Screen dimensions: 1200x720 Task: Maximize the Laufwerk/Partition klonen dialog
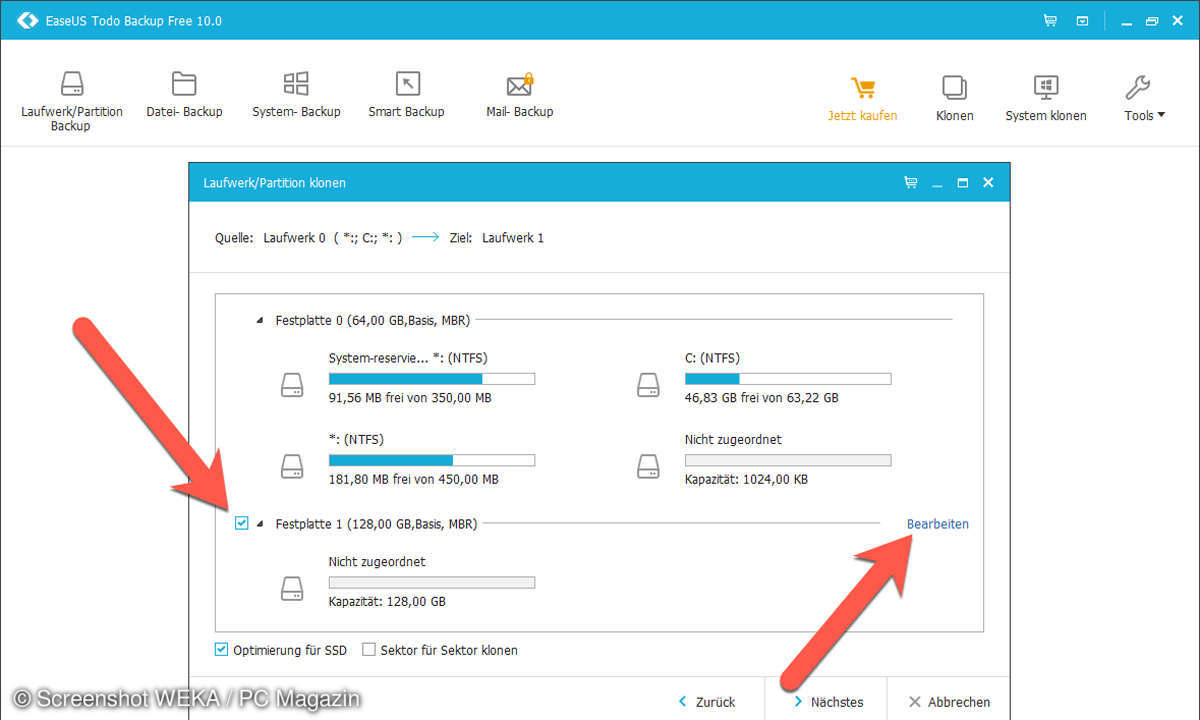click(962, 183)
